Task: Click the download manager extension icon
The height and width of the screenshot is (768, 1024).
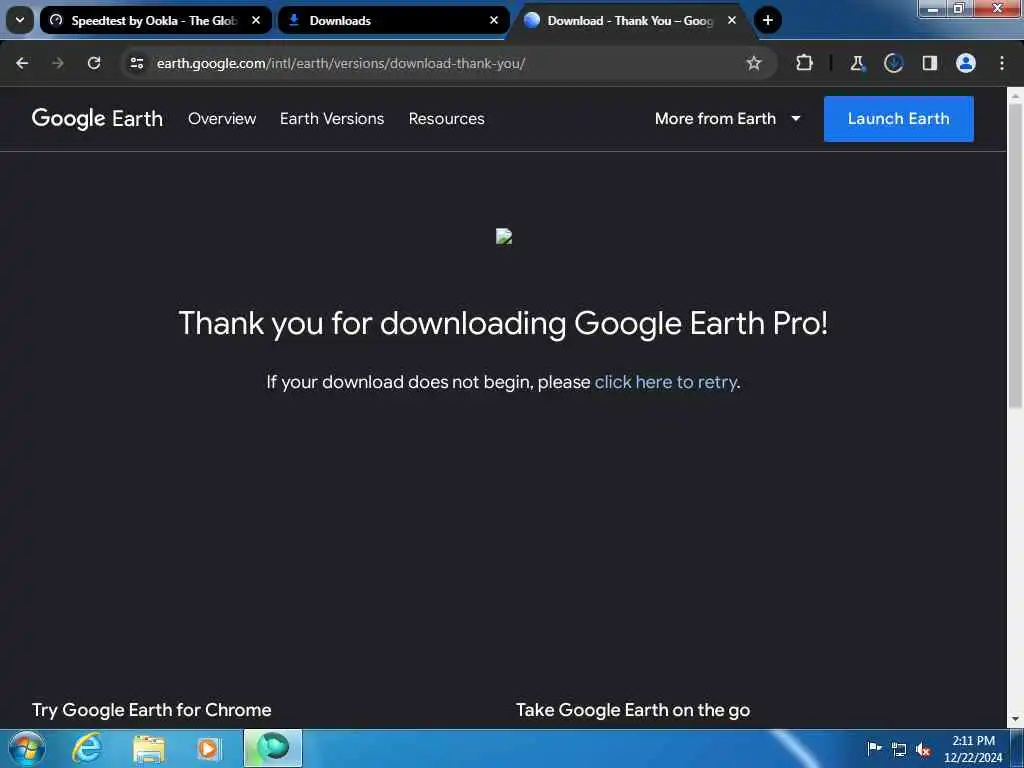Action: (x=893, y=63)
